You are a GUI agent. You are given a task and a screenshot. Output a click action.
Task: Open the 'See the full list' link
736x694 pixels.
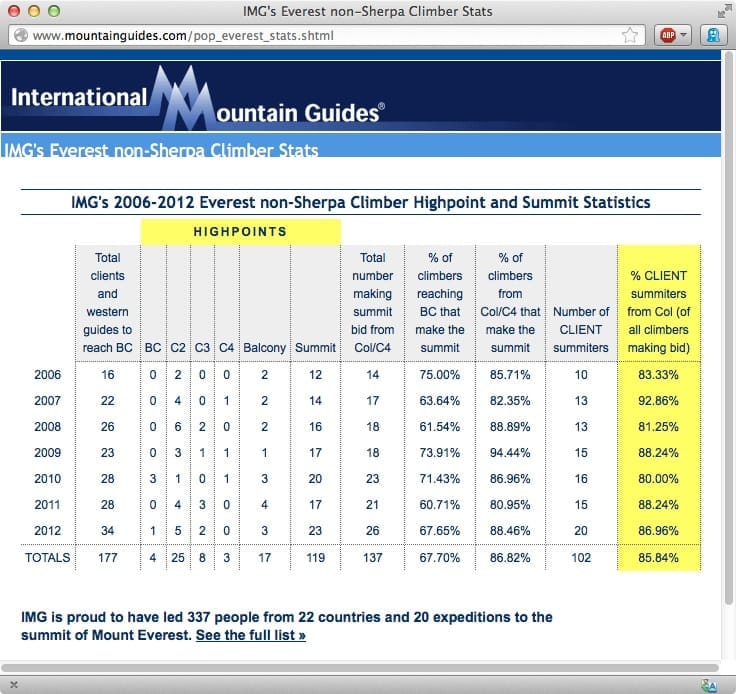(251, 635)
